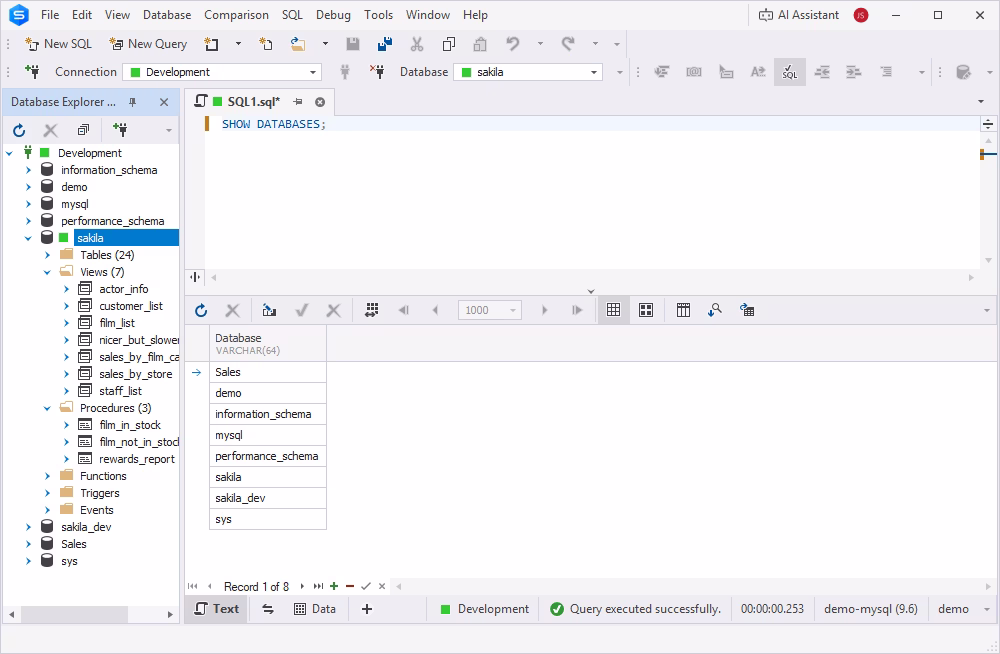Click the user account avatar icon
This screenshot has height=654, width=1000.
point(861,15)
